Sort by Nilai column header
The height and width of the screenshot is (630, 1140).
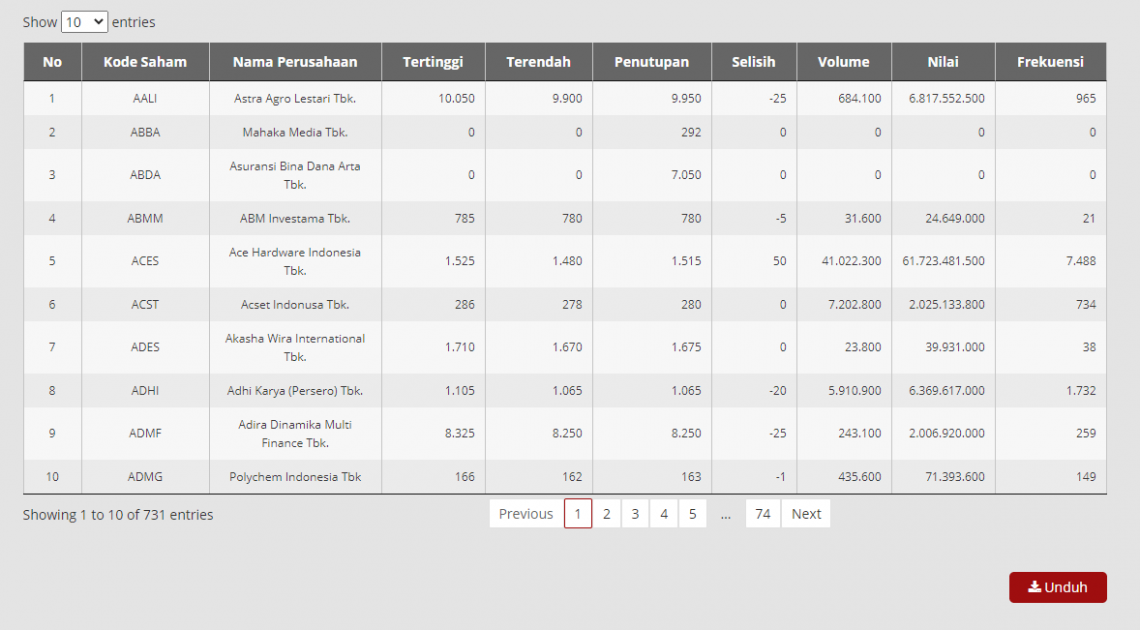943,62
